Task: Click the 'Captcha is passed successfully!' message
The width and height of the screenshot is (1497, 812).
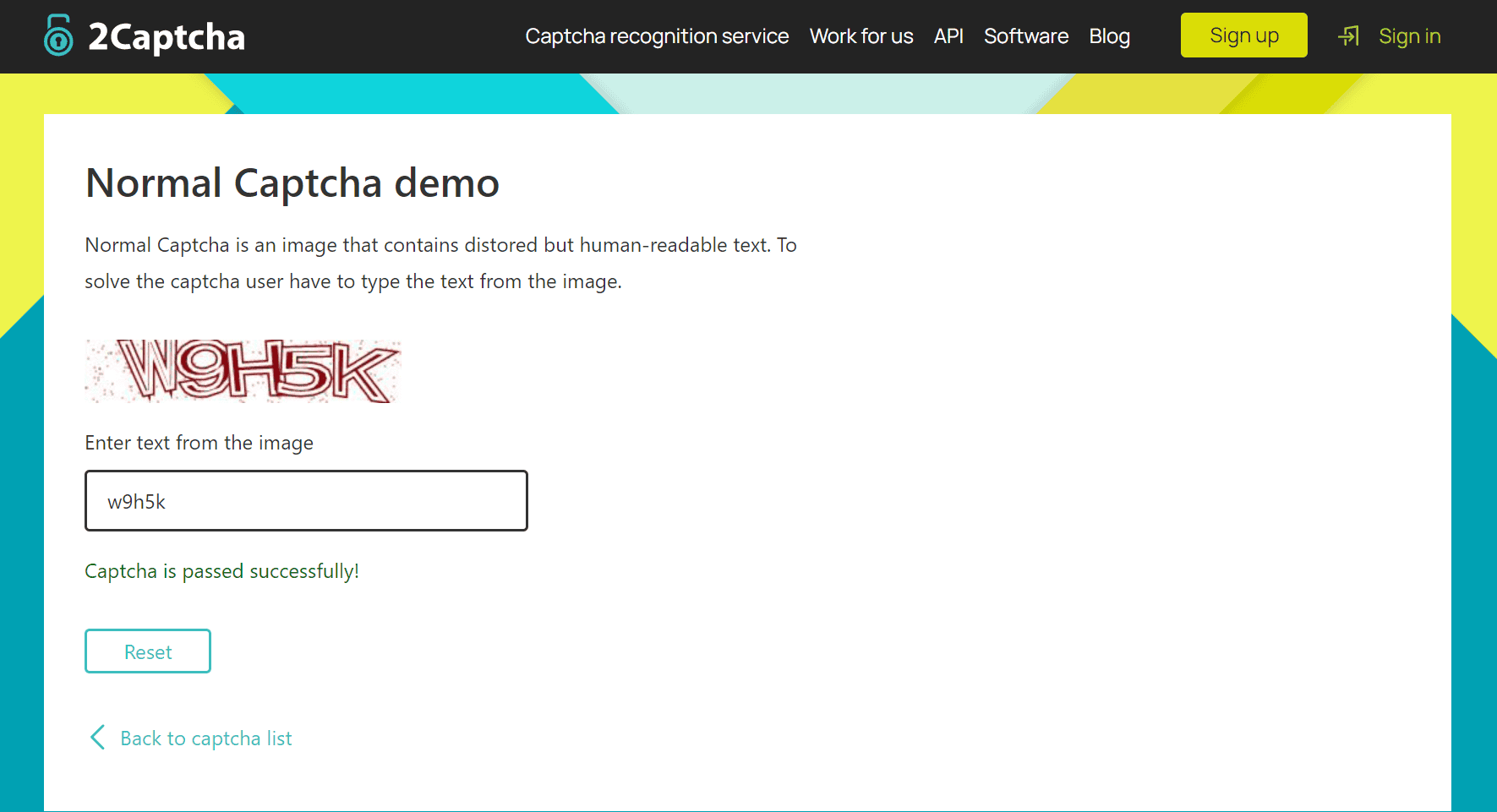Action: (x=222, y=571)
